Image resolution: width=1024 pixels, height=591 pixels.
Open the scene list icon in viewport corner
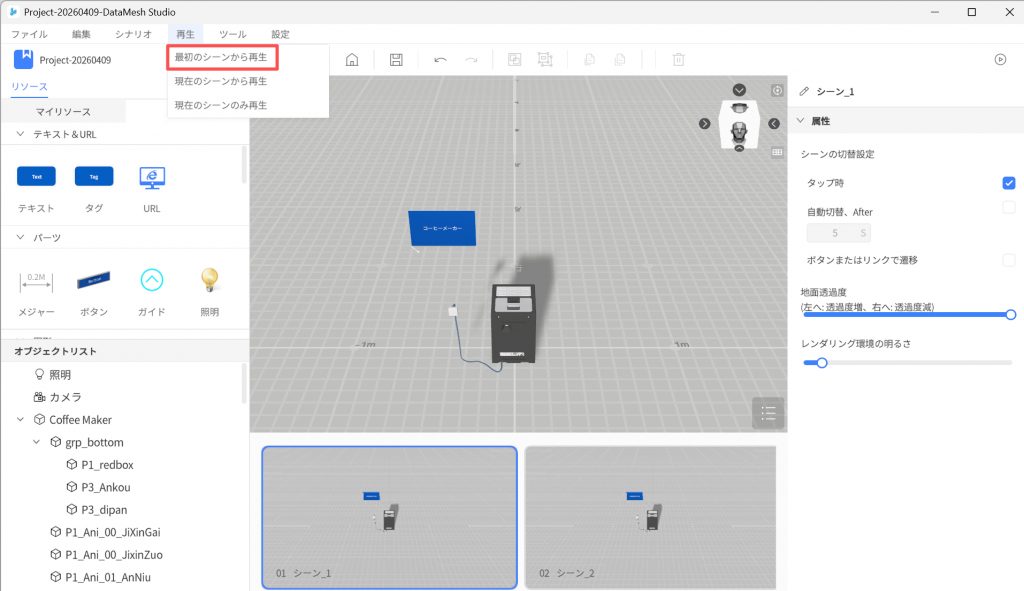768,412
